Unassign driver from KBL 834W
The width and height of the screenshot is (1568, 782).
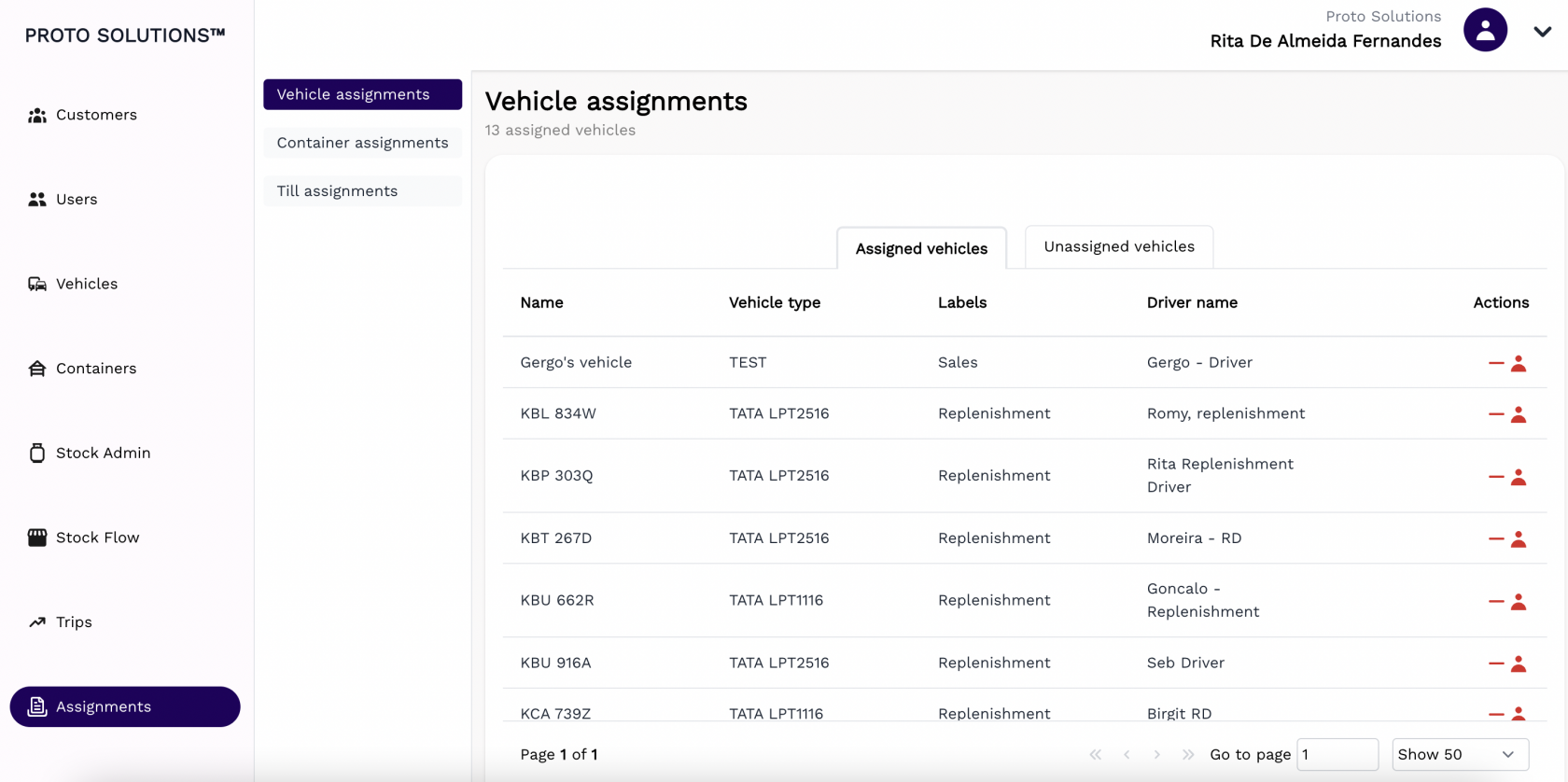1507,414
